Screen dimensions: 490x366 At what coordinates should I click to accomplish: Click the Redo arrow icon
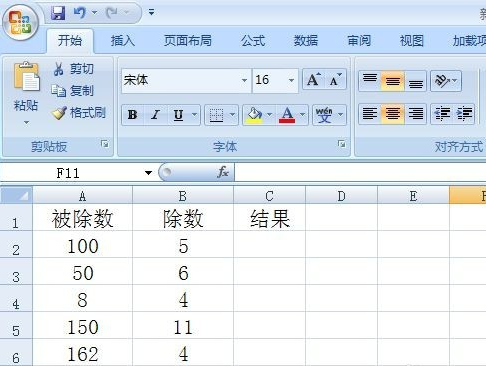click(111, 13)
